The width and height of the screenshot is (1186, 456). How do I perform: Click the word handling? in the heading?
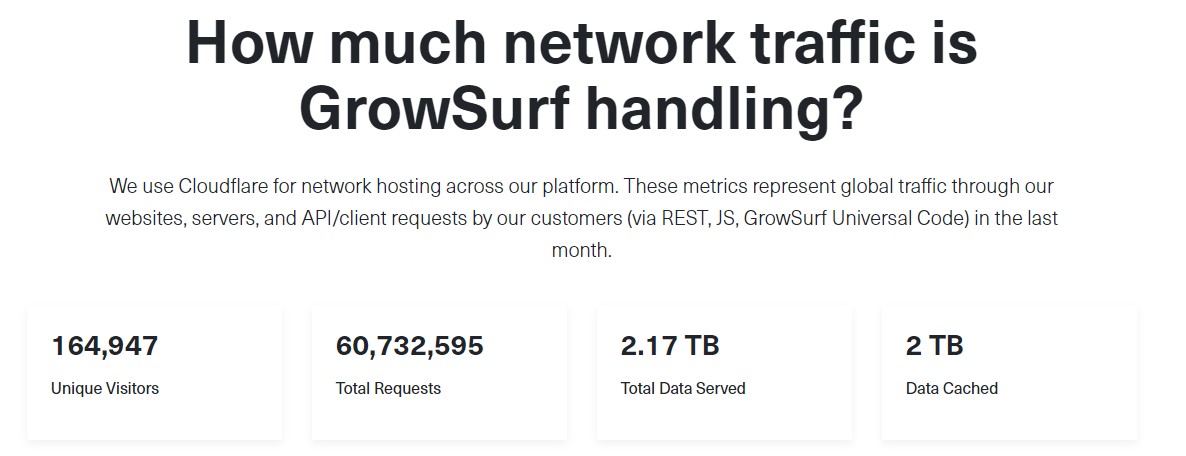724,108
